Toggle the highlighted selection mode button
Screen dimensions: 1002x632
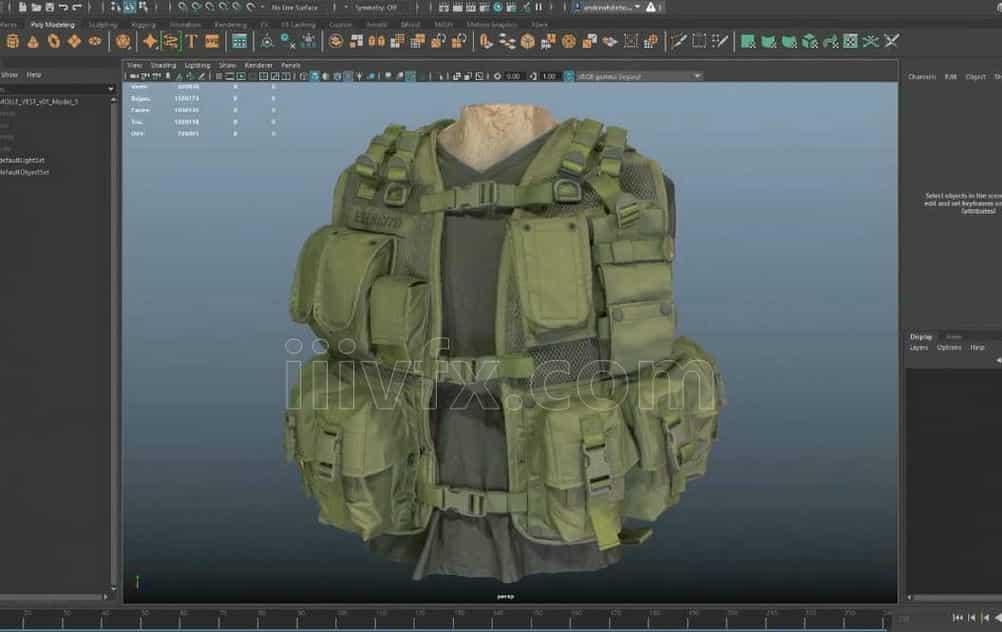coord(130,7)
